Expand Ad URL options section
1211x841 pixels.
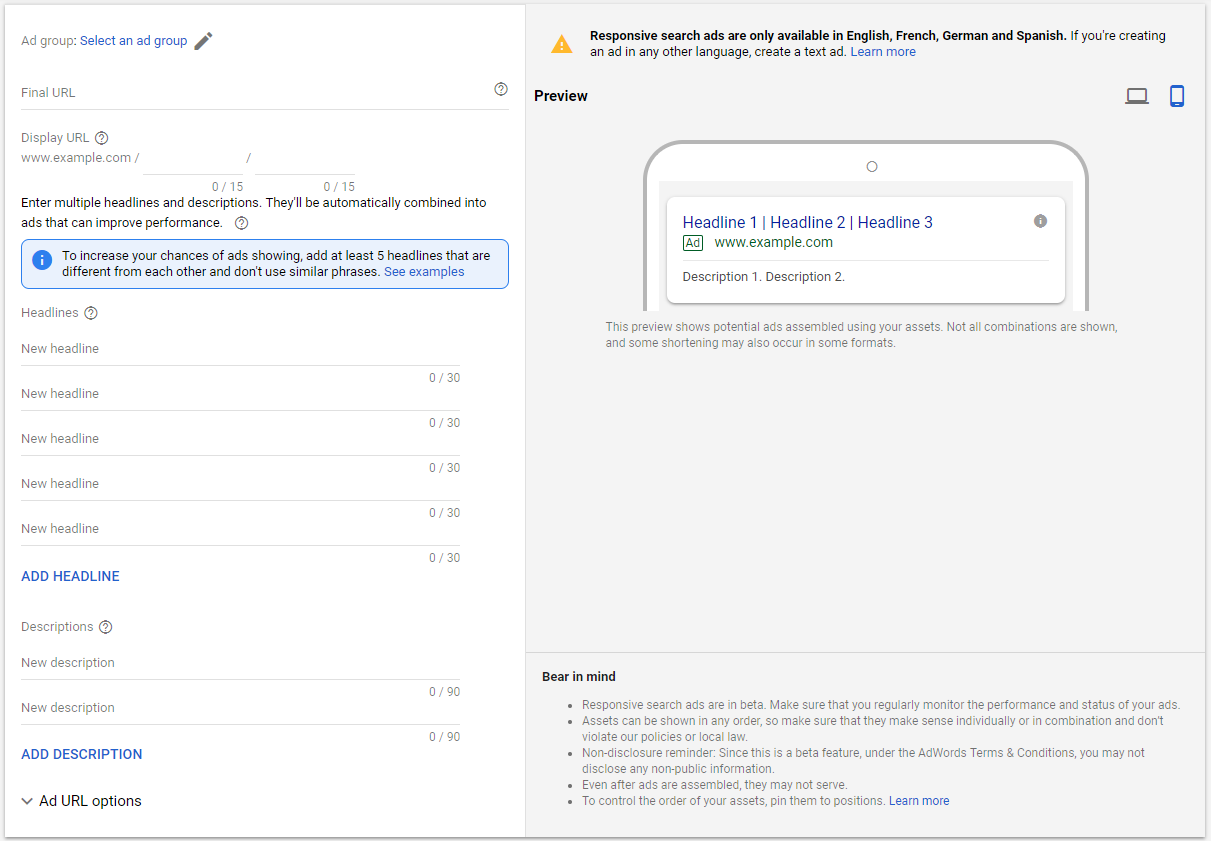click(x=81, y=801)
